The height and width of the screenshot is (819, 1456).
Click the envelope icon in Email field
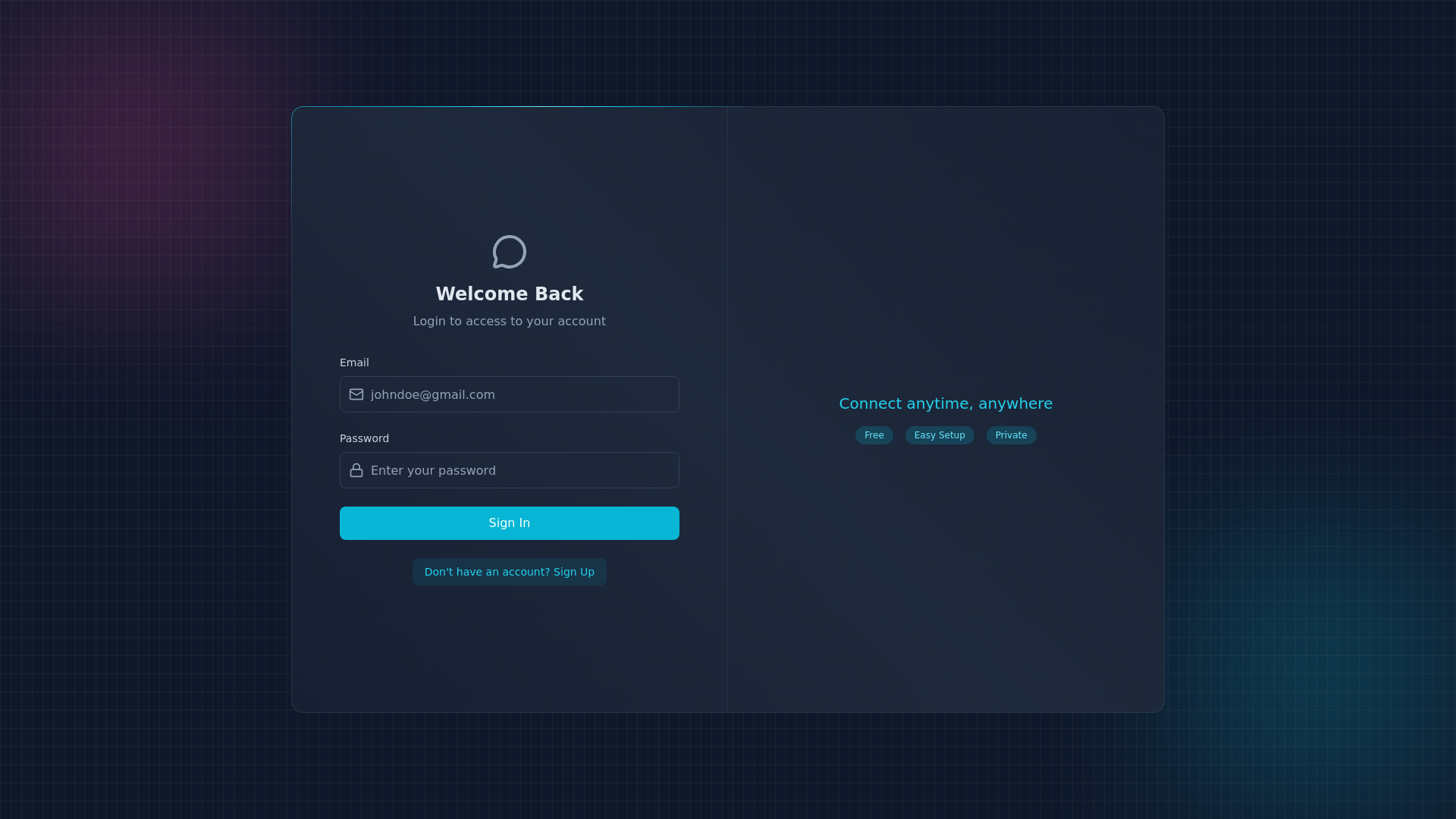coord(356,394)
